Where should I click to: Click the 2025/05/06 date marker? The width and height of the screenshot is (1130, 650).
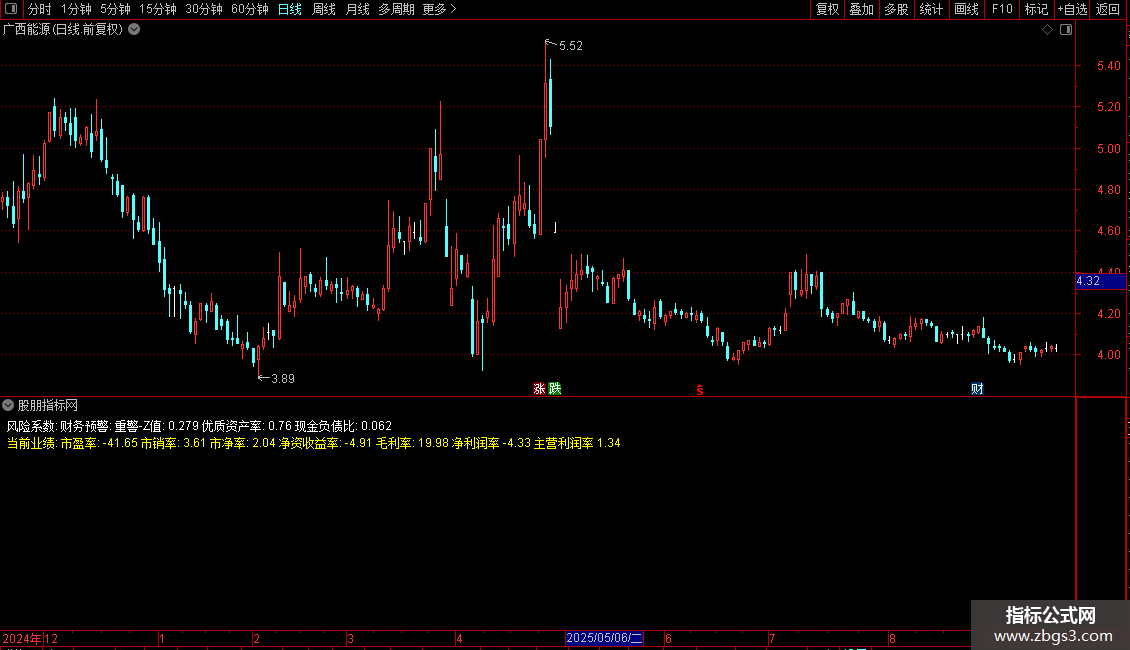tap(604, 638)
